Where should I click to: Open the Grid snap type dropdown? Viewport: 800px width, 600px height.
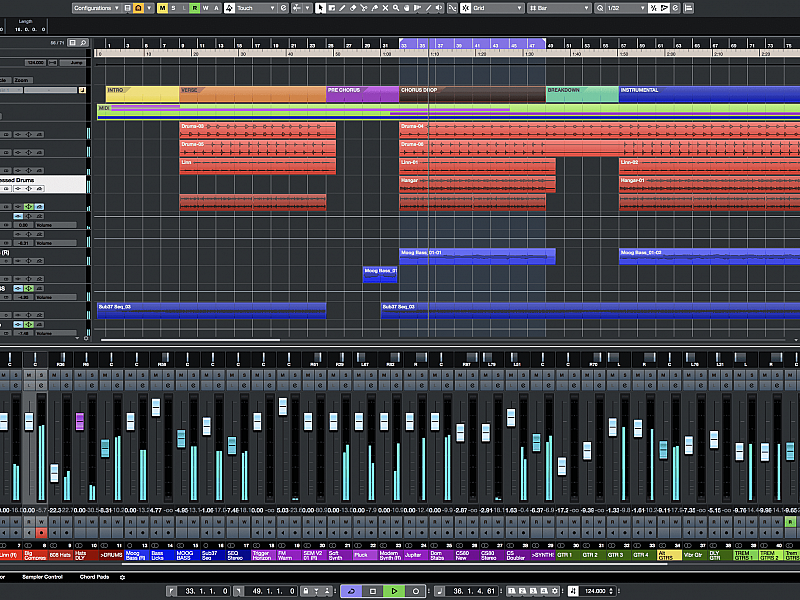click(x=498, y=8)
